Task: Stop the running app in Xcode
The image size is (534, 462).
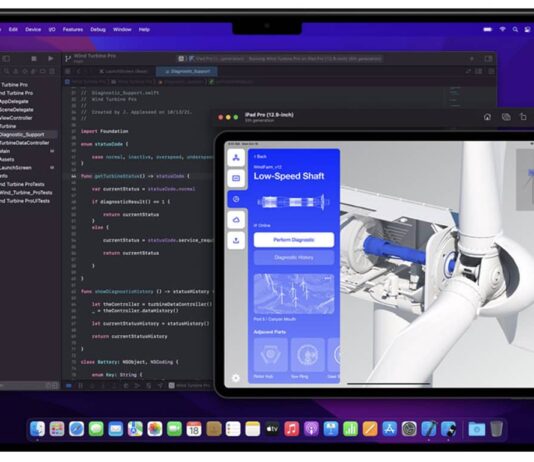Action: coord(34,59)
